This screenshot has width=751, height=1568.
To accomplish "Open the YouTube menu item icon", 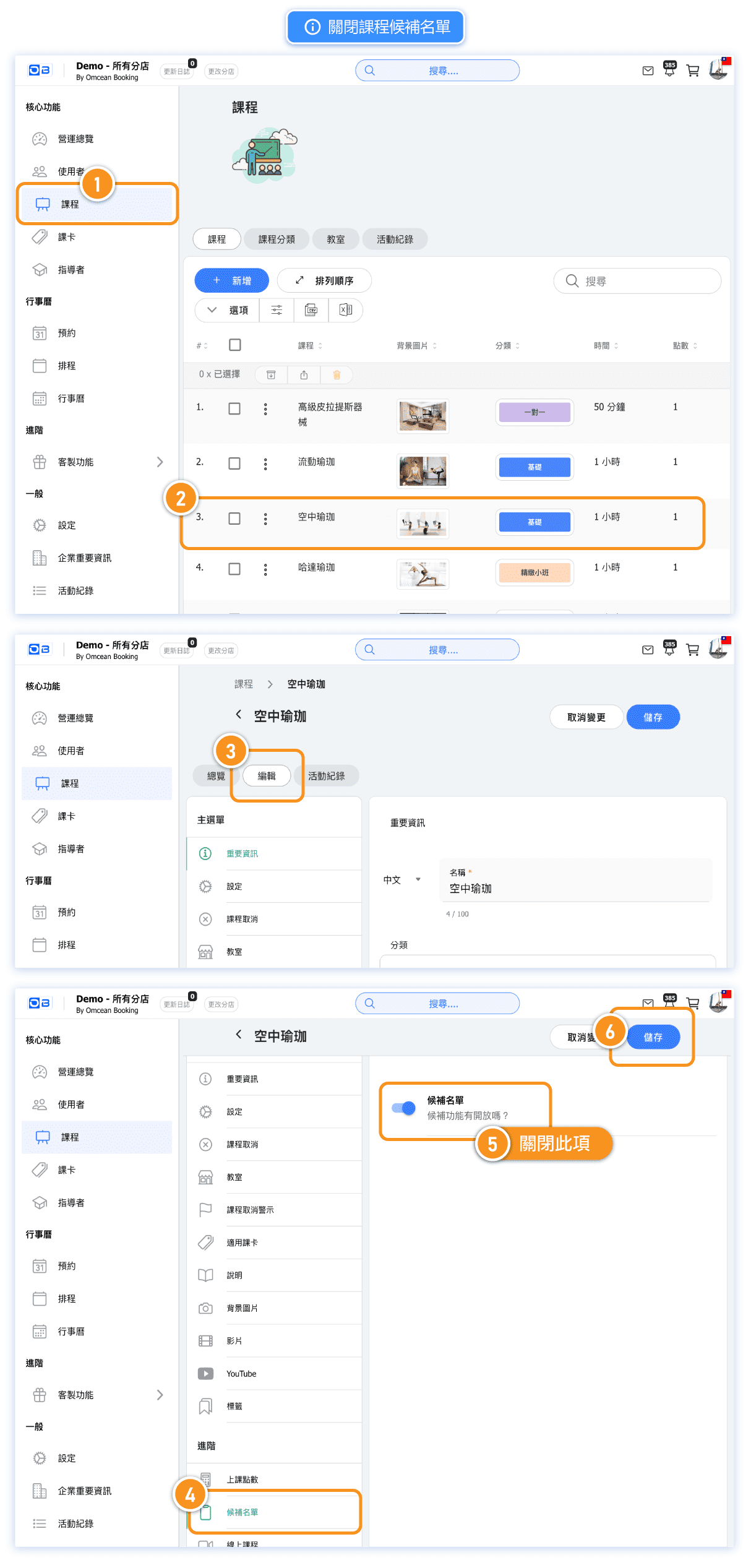I will (205, 1374).
